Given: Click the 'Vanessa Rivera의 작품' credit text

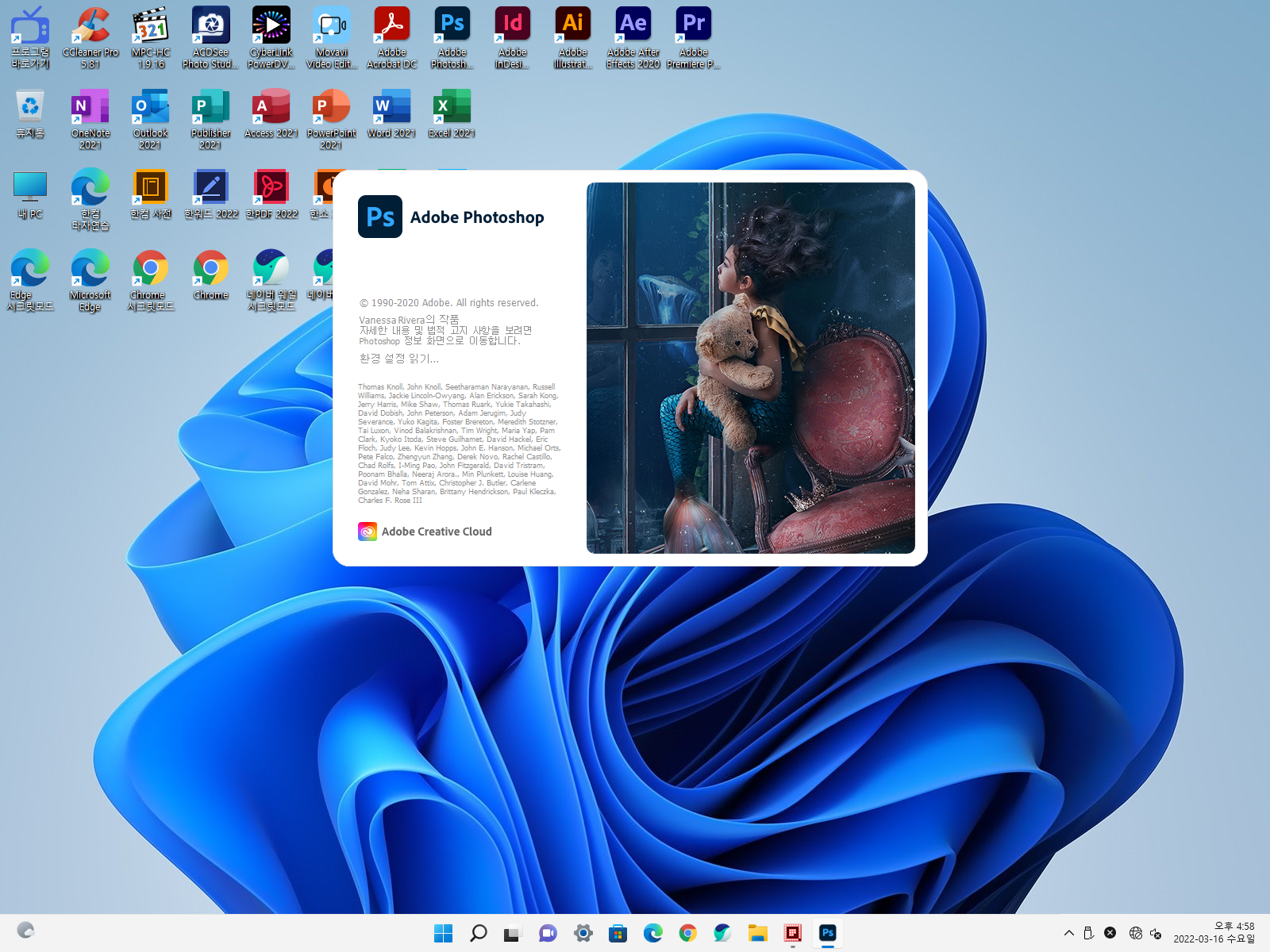Looking at the screenshot, I should click(410, 320).
